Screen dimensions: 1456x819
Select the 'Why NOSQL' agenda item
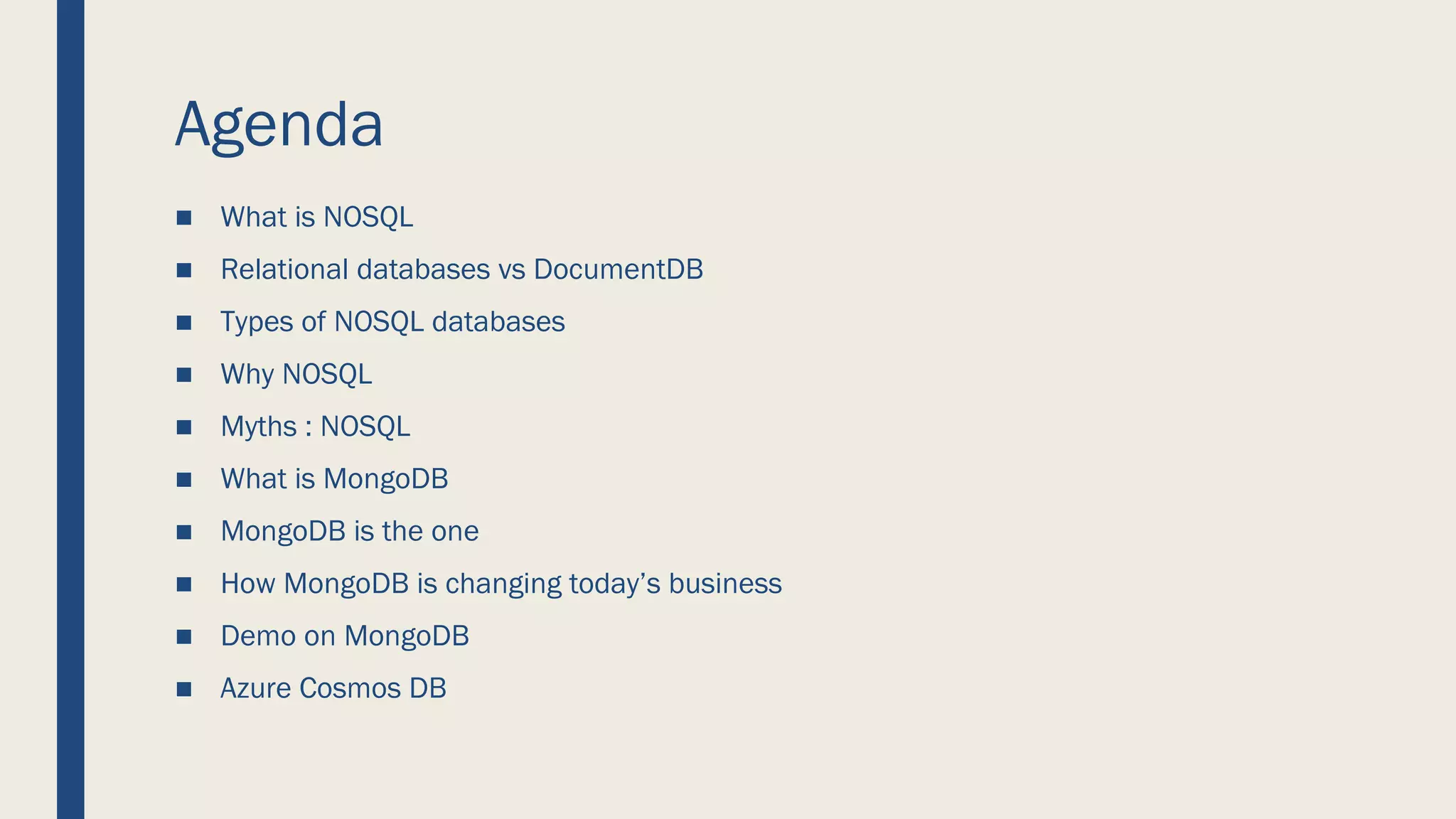(296, 375)
